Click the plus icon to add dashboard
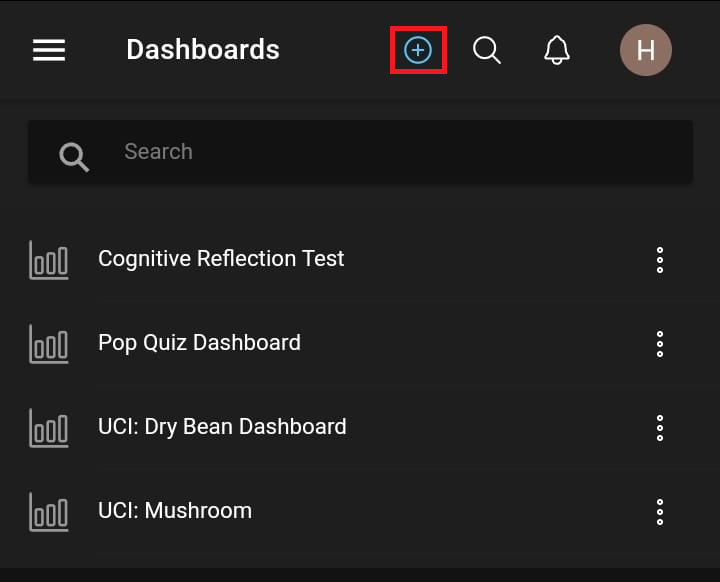The height and width of the screenshot is (582, 720). point(418,50)
